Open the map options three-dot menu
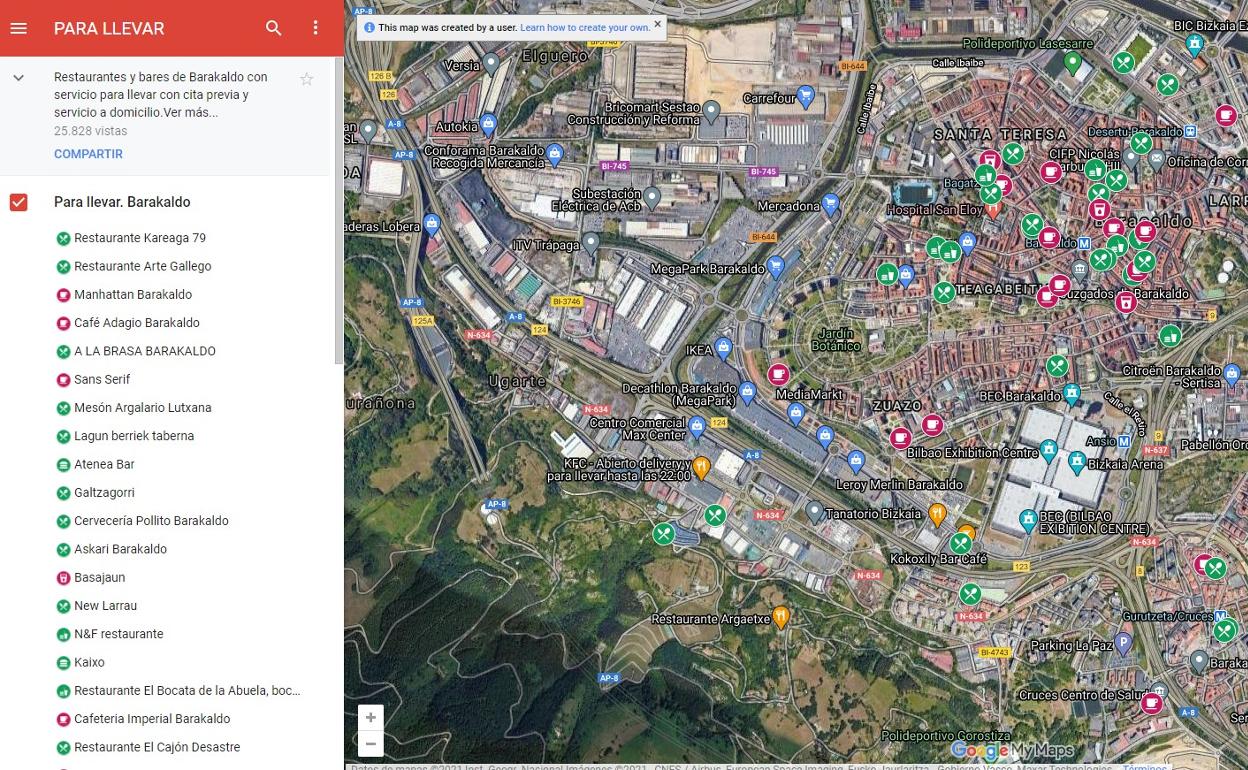The width and height of the screenshot is (1248, 770). (315, 28)
